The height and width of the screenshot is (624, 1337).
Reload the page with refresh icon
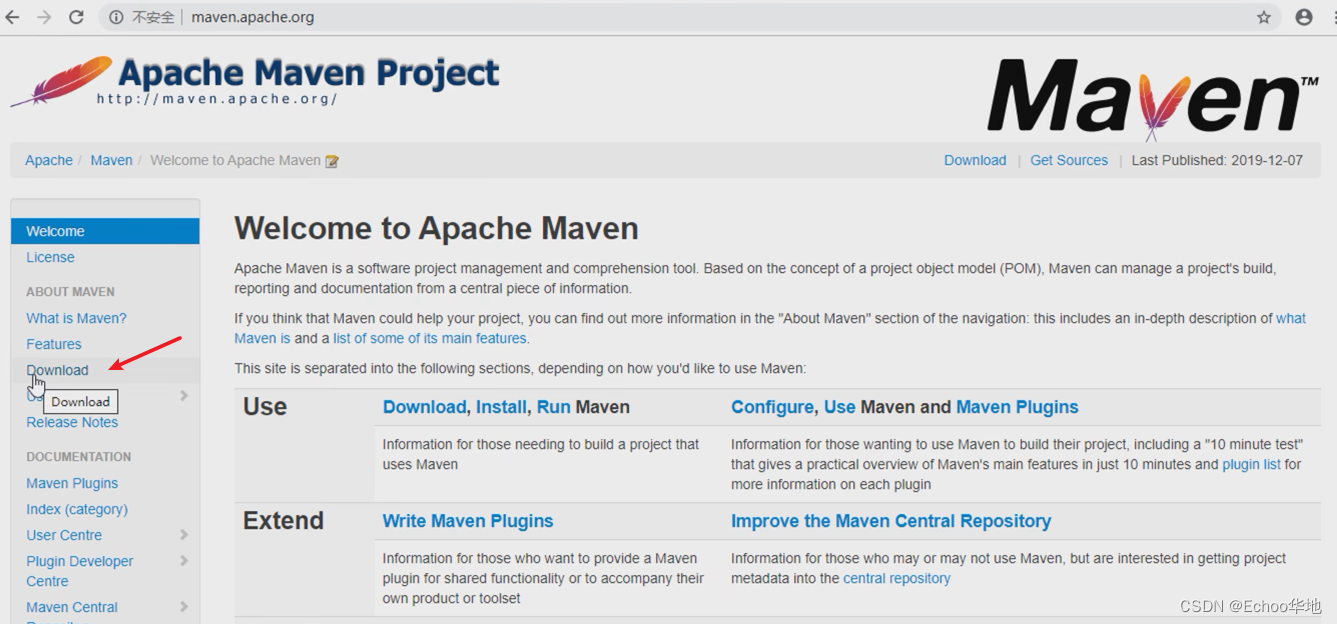click(76, 17)
